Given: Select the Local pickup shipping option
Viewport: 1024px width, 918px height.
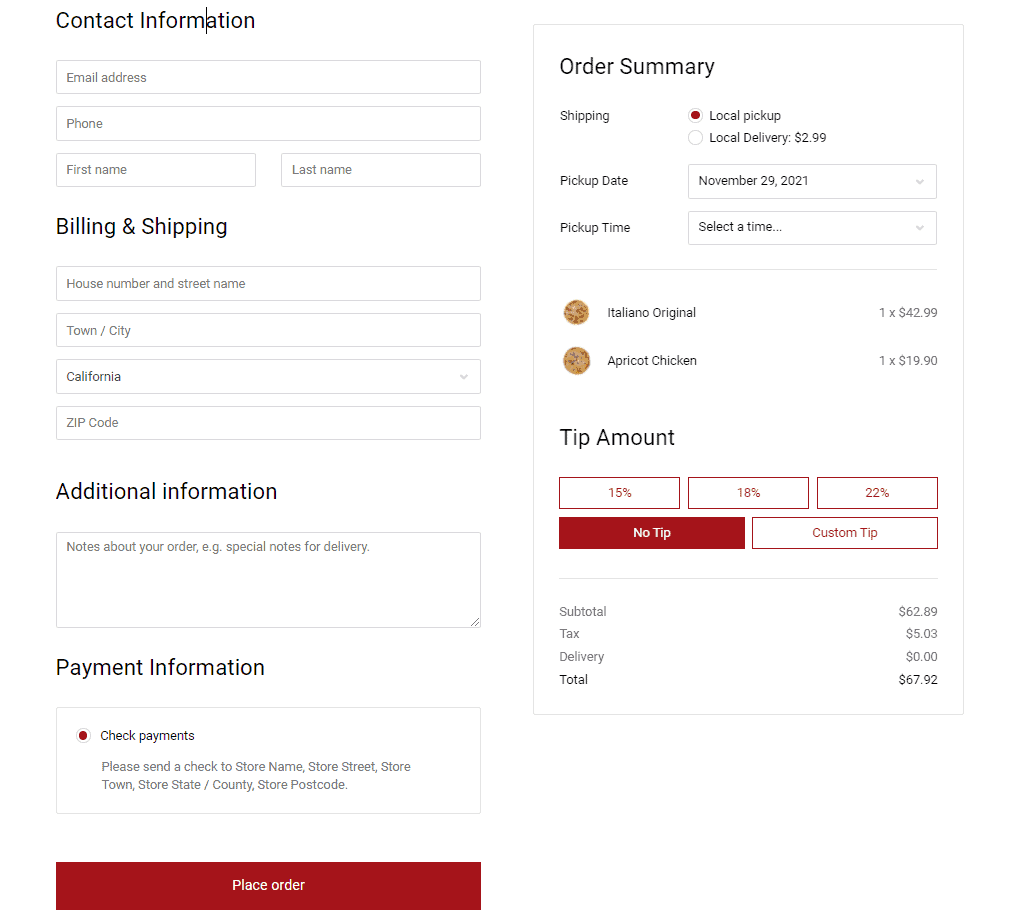Looking at the screenshot, I should [696, 116].
